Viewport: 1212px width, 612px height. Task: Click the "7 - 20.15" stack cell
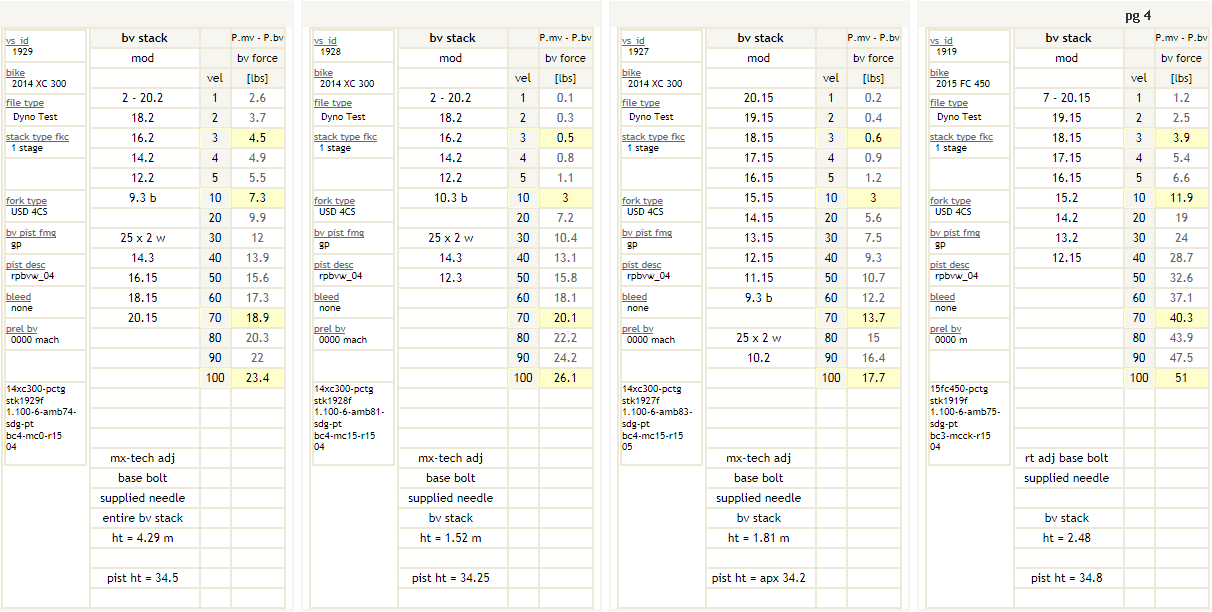(1067, 98)
